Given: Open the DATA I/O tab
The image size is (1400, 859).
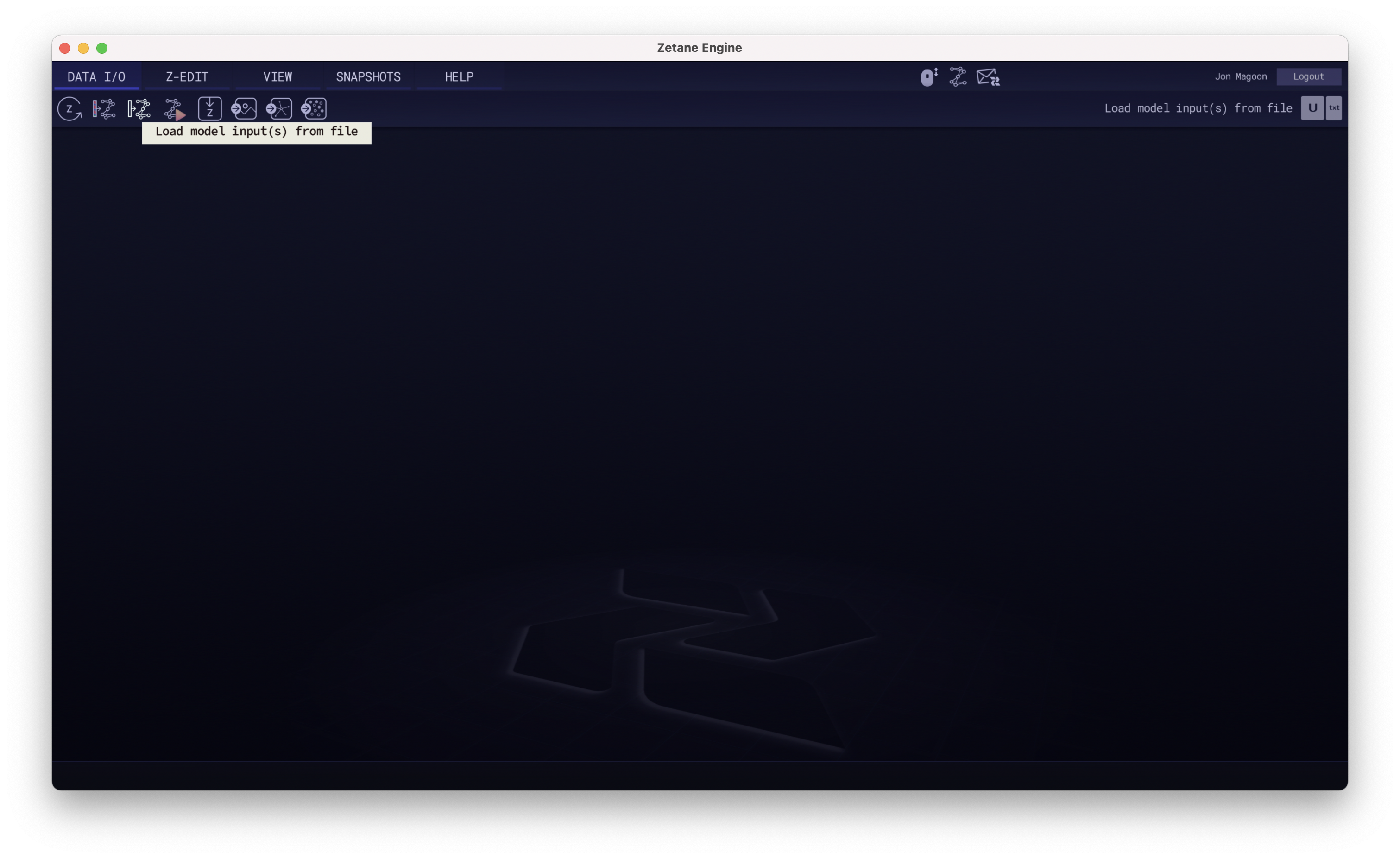Looking at the screenshot, I should tap(96, 77).
